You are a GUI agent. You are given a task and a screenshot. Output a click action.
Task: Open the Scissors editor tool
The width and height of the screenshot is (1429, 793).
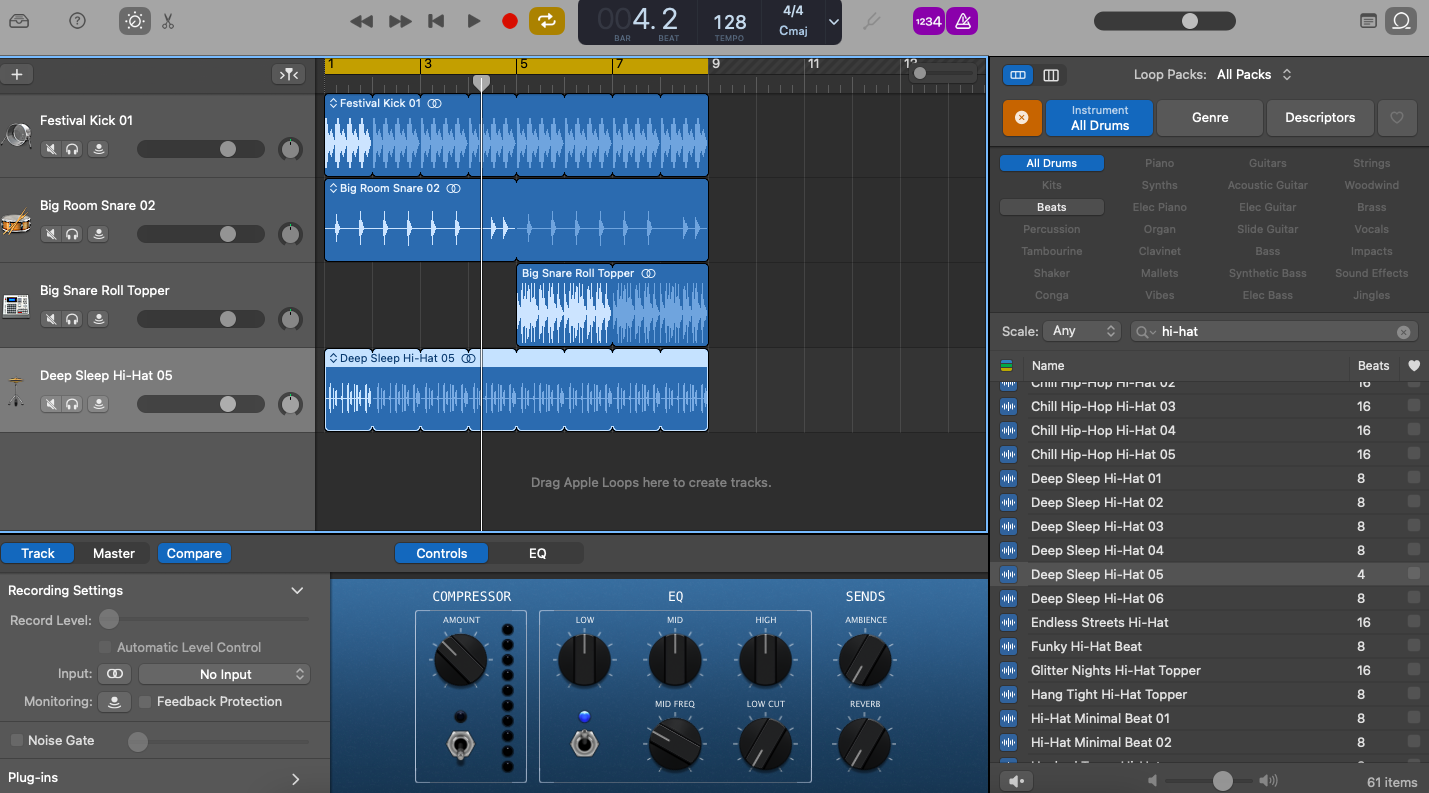(168, 21)
